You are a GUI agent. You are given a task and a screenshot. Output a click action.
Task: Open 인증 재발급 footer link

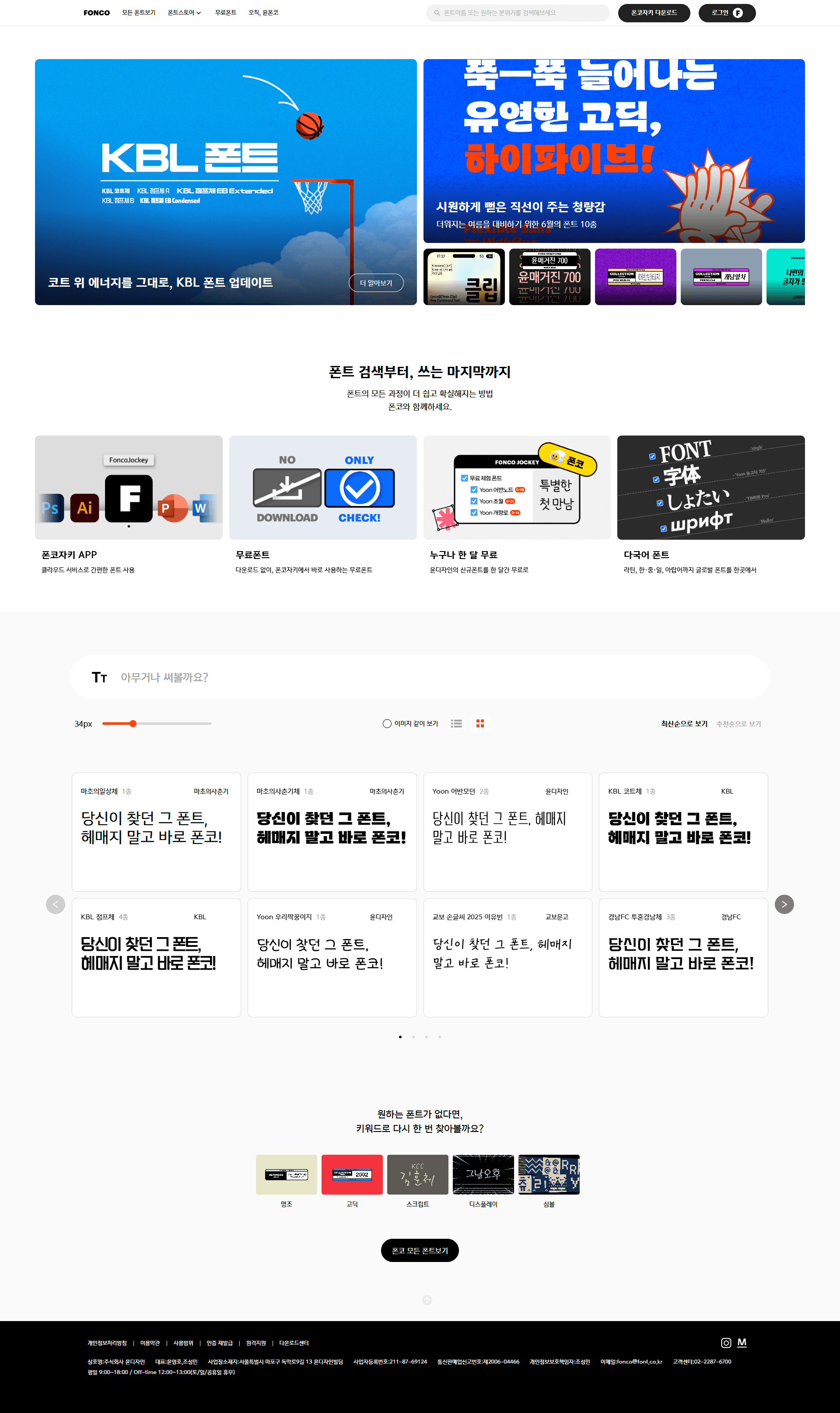[220, 1343]
